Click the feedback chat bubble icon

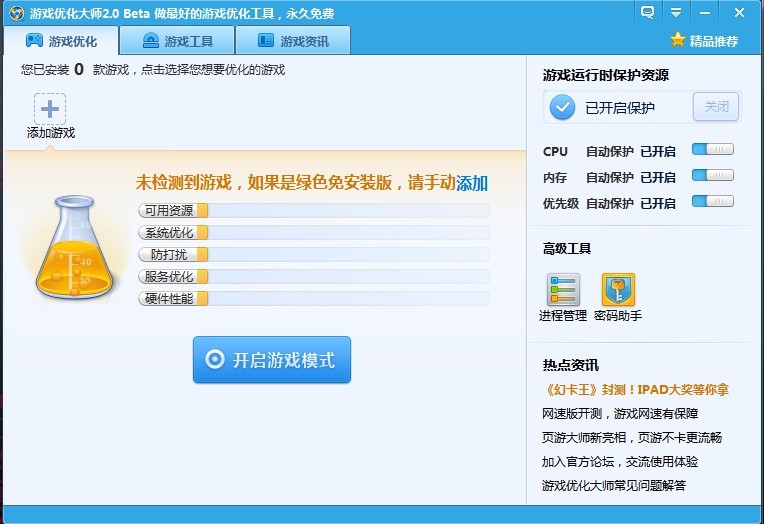[648, 12]
